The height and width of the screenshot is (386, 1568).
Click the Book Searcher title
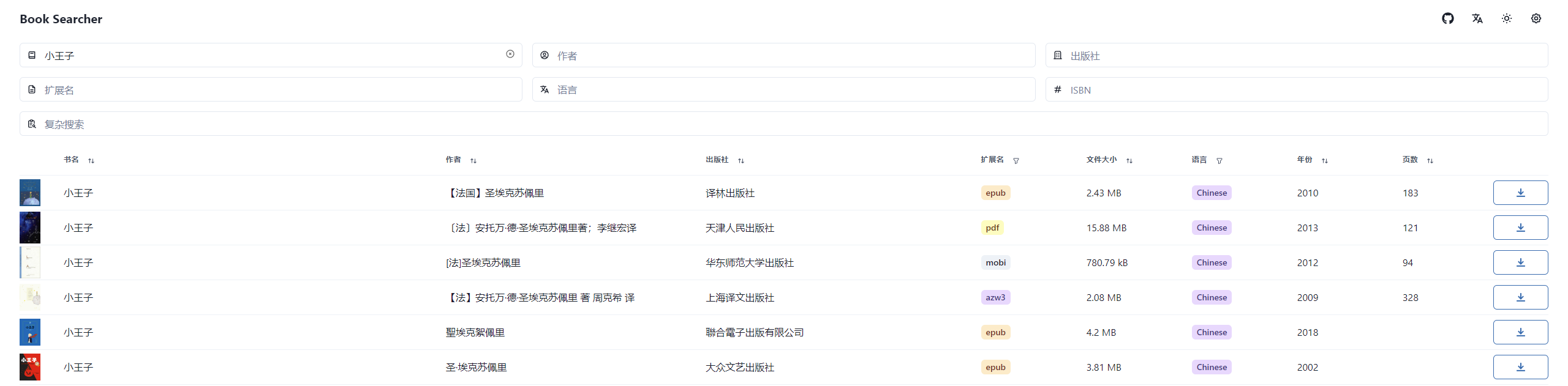pos(61,19)
